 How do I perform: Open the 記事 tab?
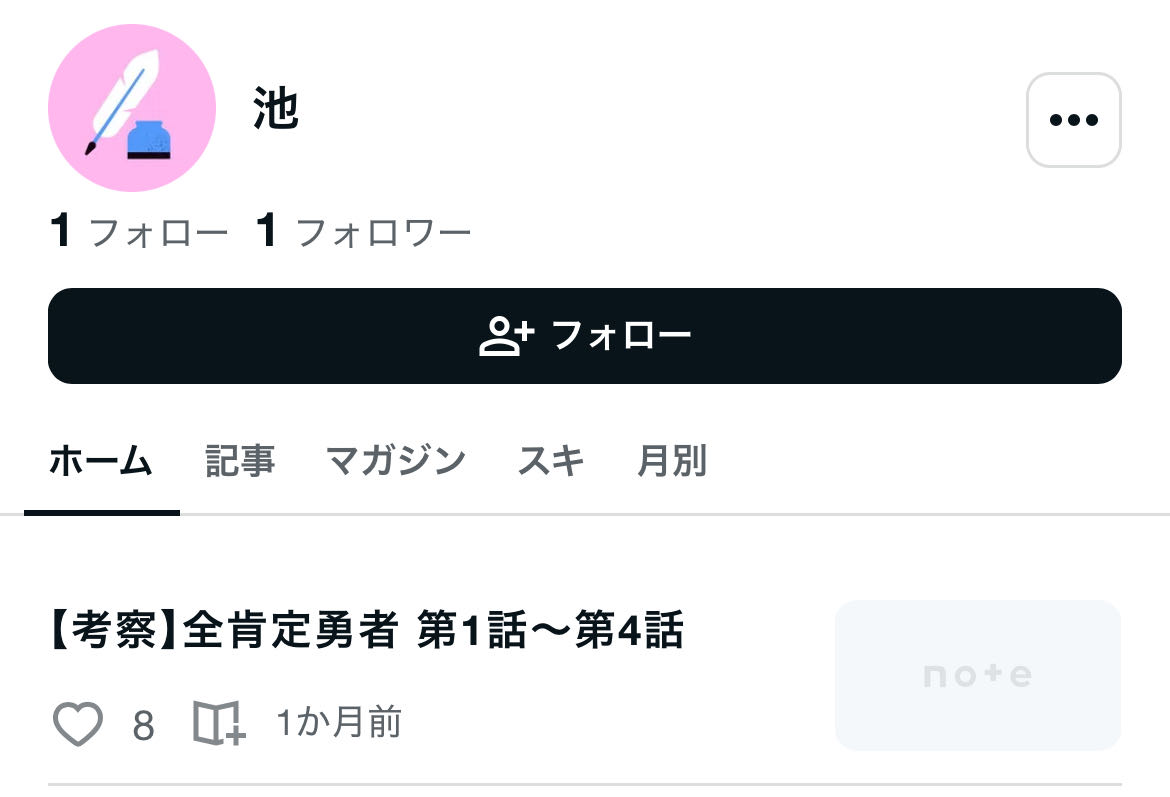tap(240, 462)
